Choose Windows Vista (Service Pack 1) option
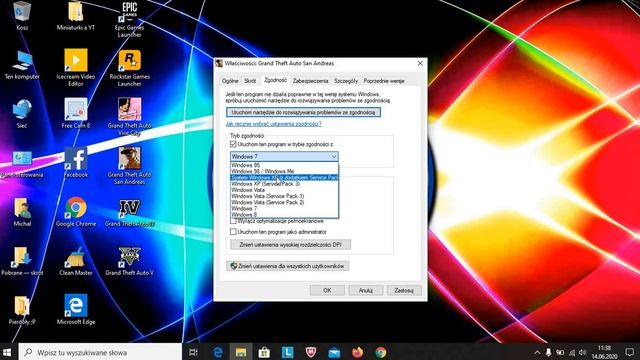640x360 pixels. (284, 196)
